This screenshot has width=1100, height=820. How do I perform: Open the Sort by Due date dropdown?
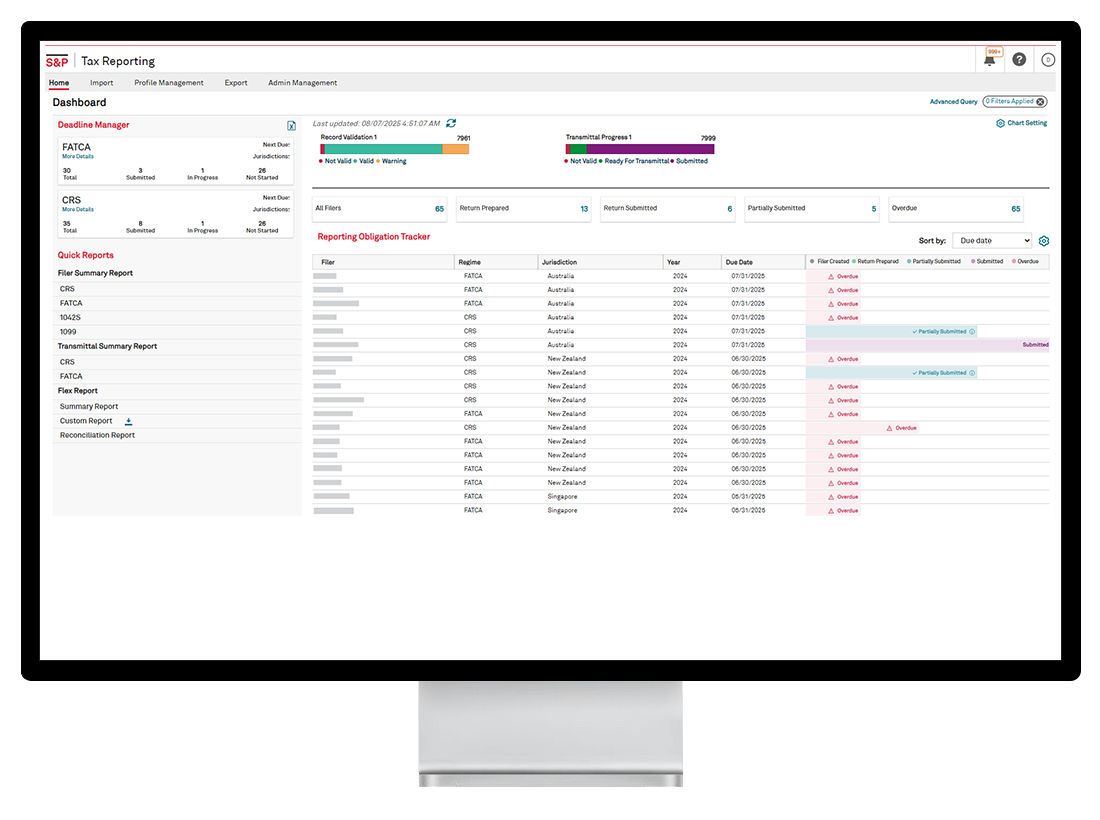[991, 241]
